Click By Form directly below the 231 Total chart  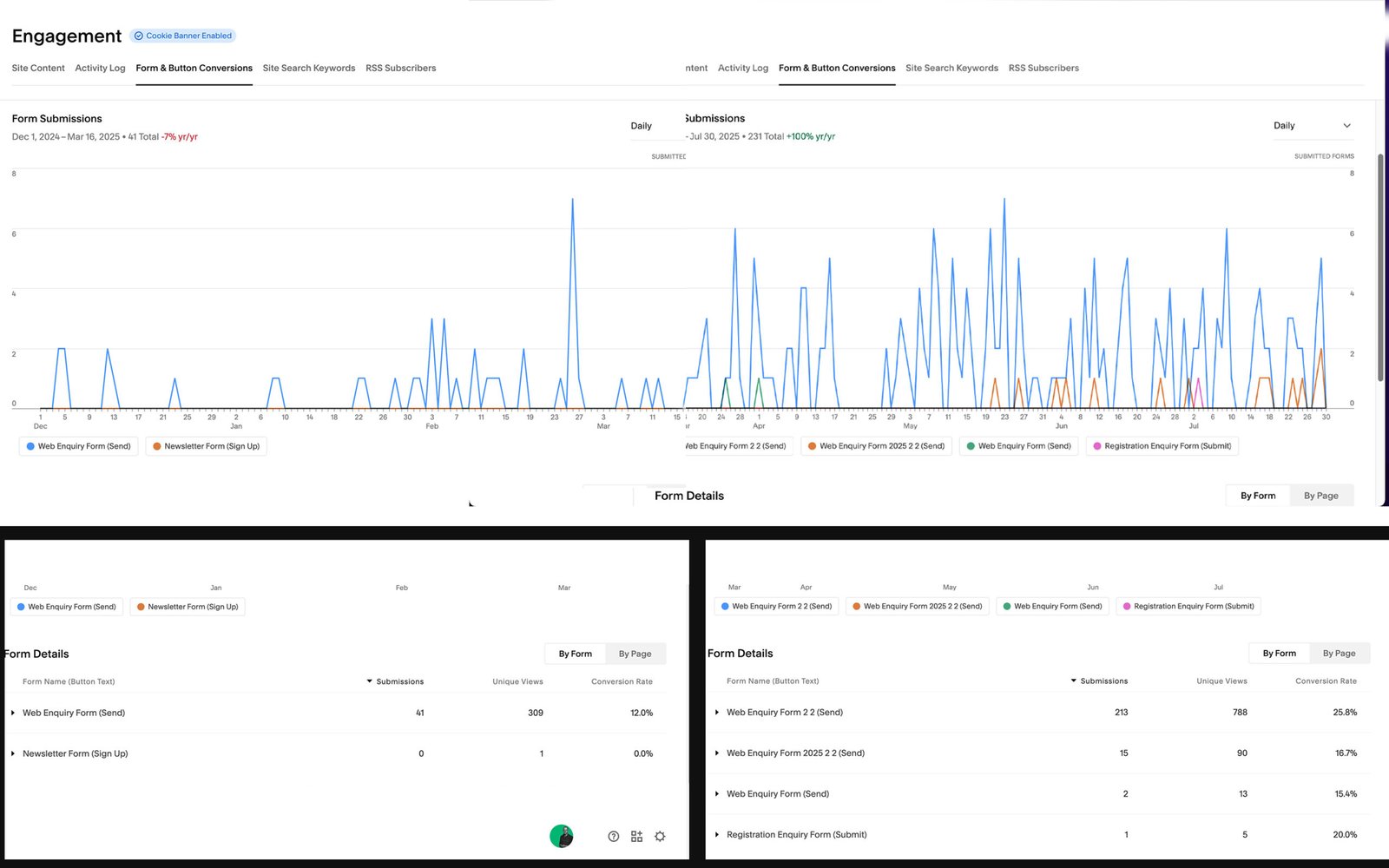tap(1258, 496)
